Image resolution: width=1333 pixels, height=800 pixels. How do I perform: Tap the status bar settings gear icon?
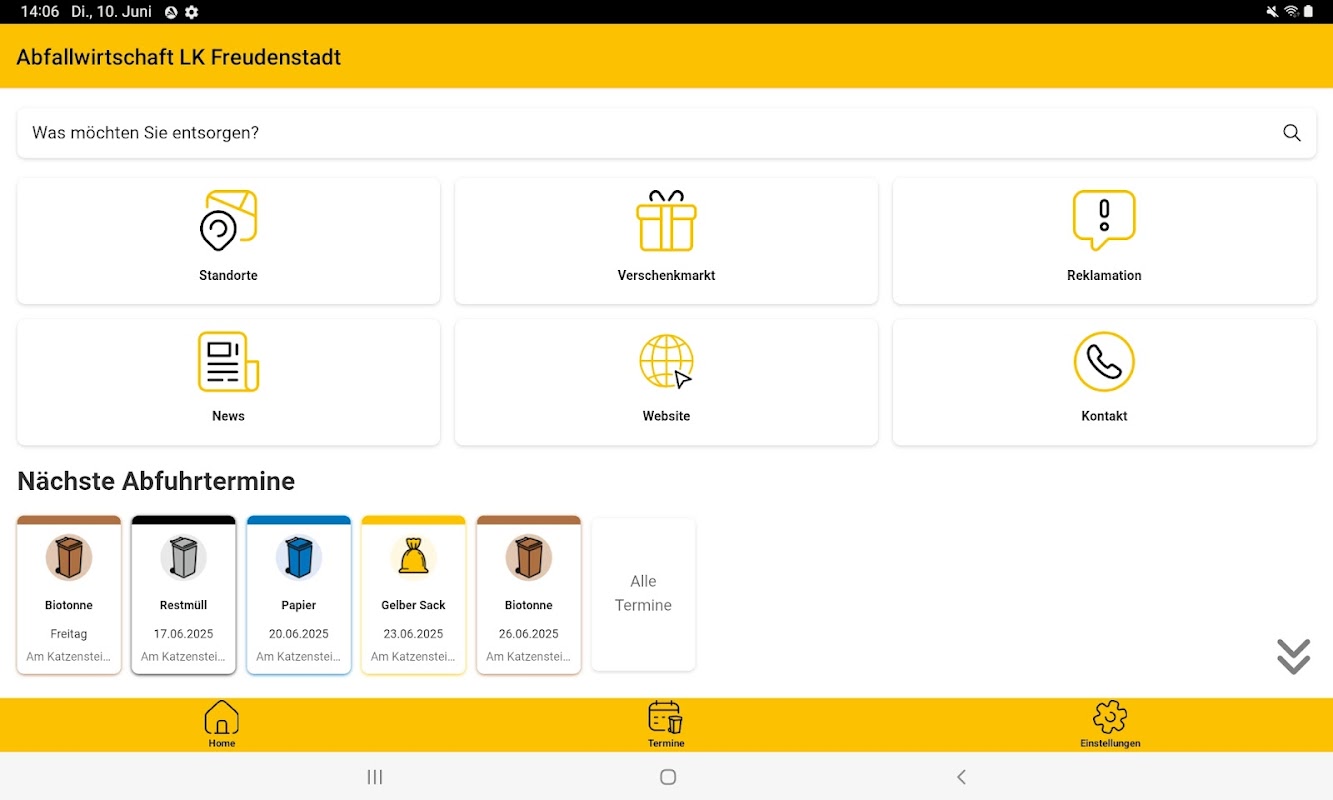(192, 12)
